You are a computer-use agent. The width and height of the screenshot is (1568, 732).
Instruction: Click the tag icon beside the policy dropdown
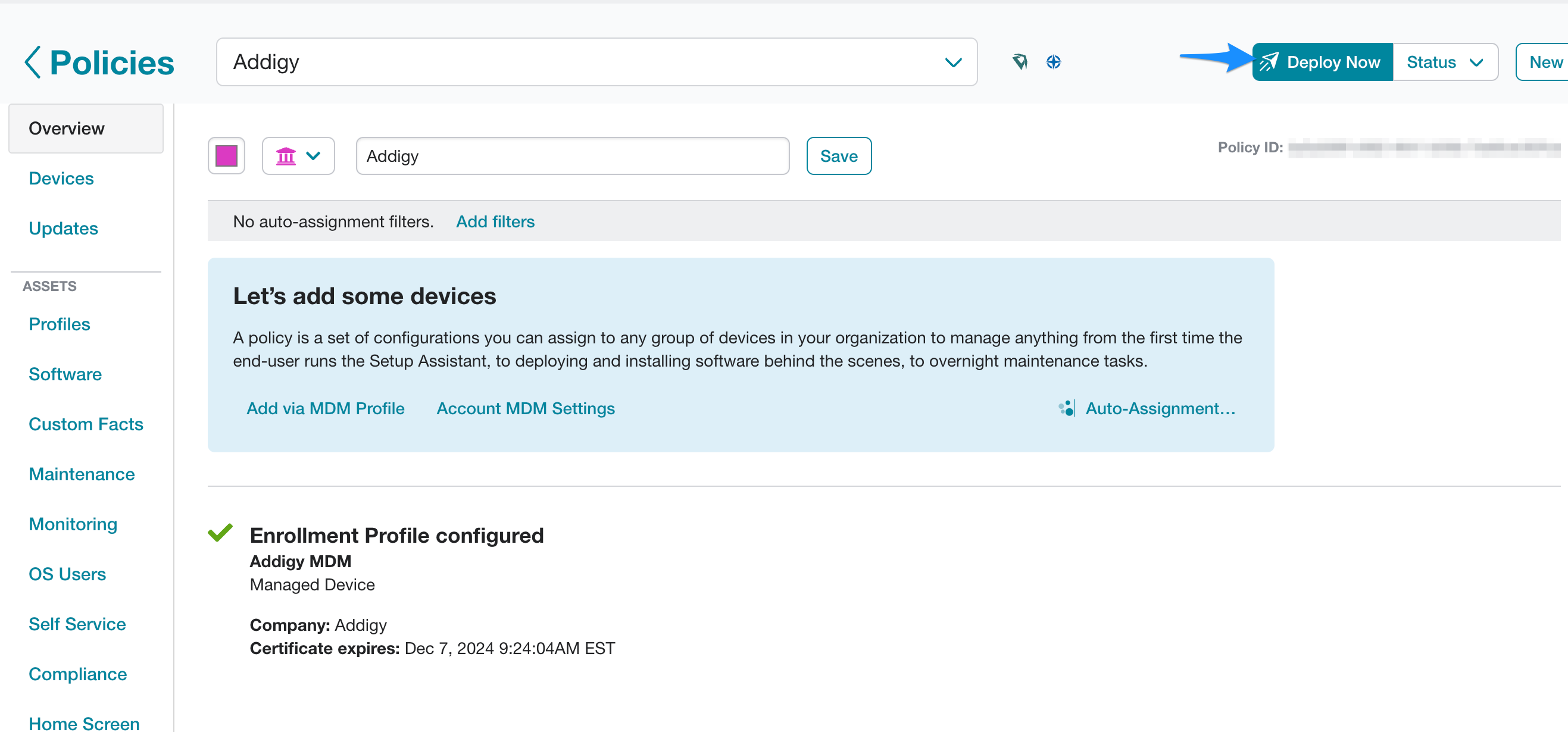coord(1020,62)
